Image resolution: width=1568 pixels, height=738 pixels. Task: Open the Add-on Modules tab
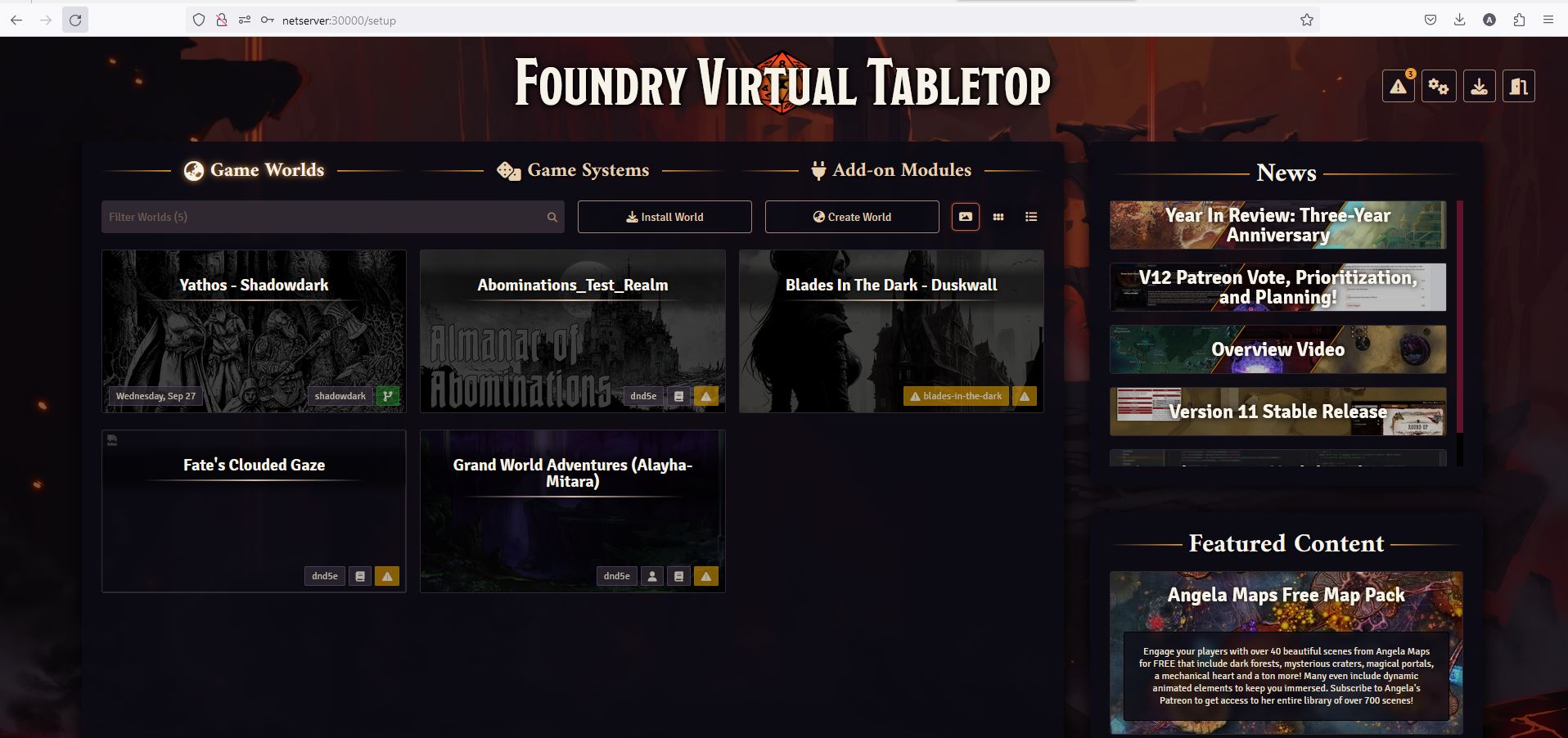pos(901,170)
